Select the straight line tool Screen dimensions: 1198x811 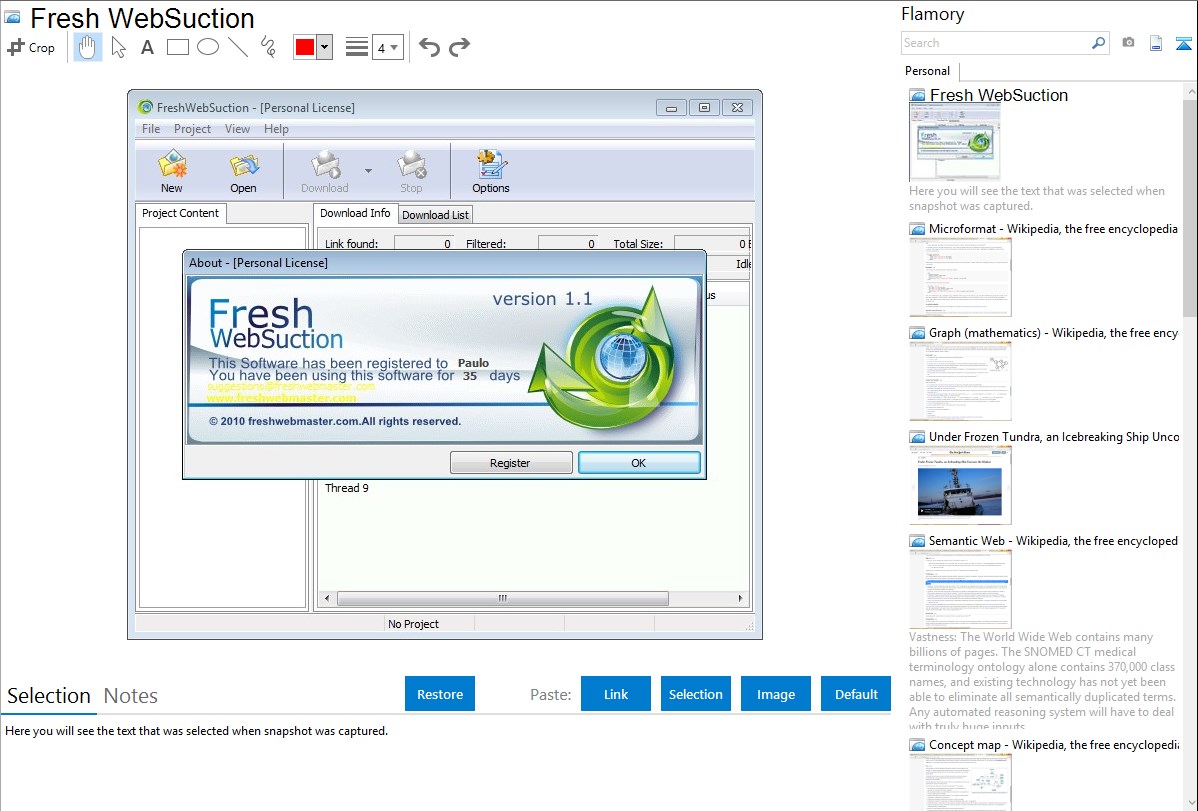(x=238, y=47)
